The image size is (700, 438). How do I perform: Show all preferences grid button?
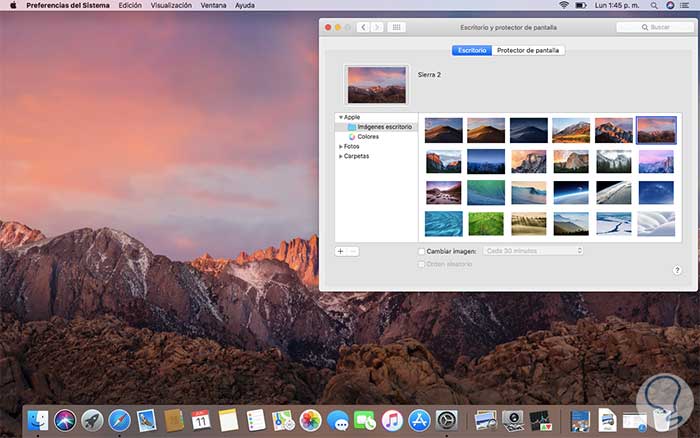click(x=396, y=27)
